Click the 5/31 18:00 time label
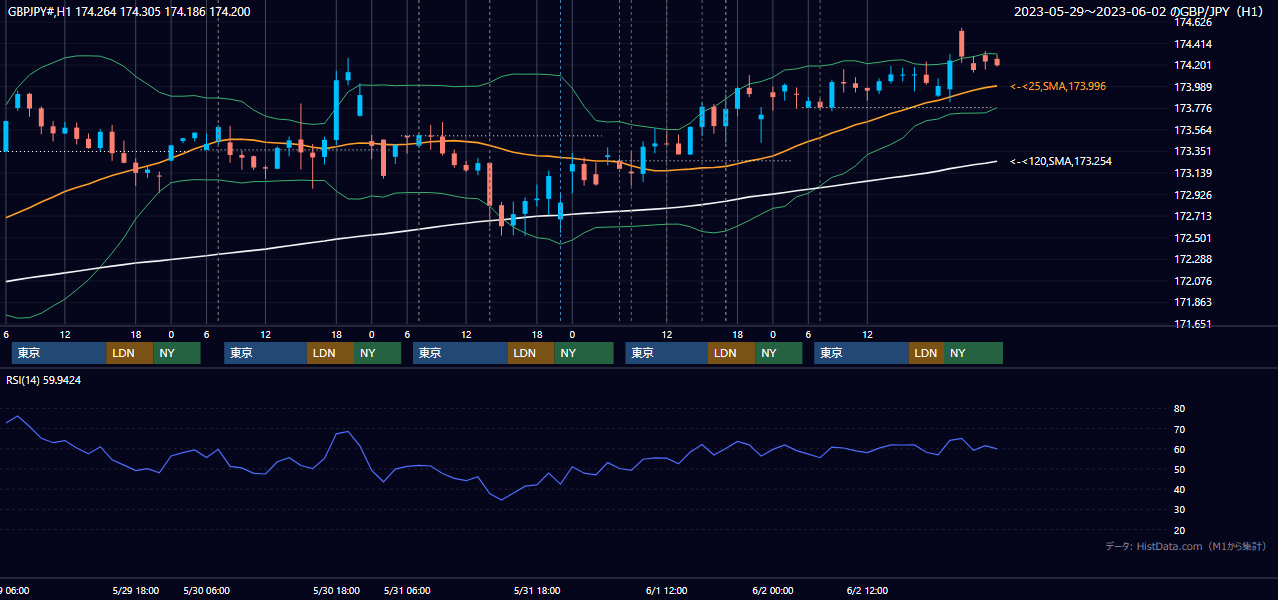 point(536,591)
